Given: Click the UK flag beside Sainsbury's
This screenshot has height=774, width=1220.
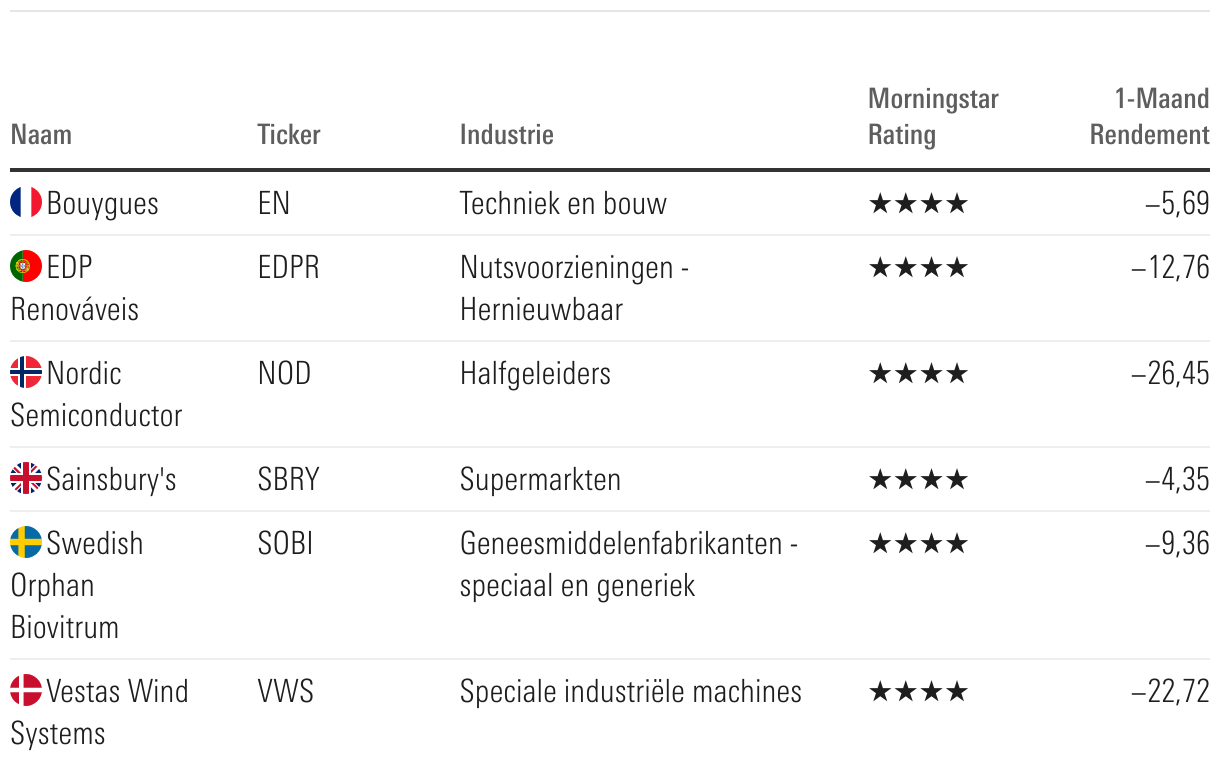Looking at the screenshot, I should coord(26,479).
